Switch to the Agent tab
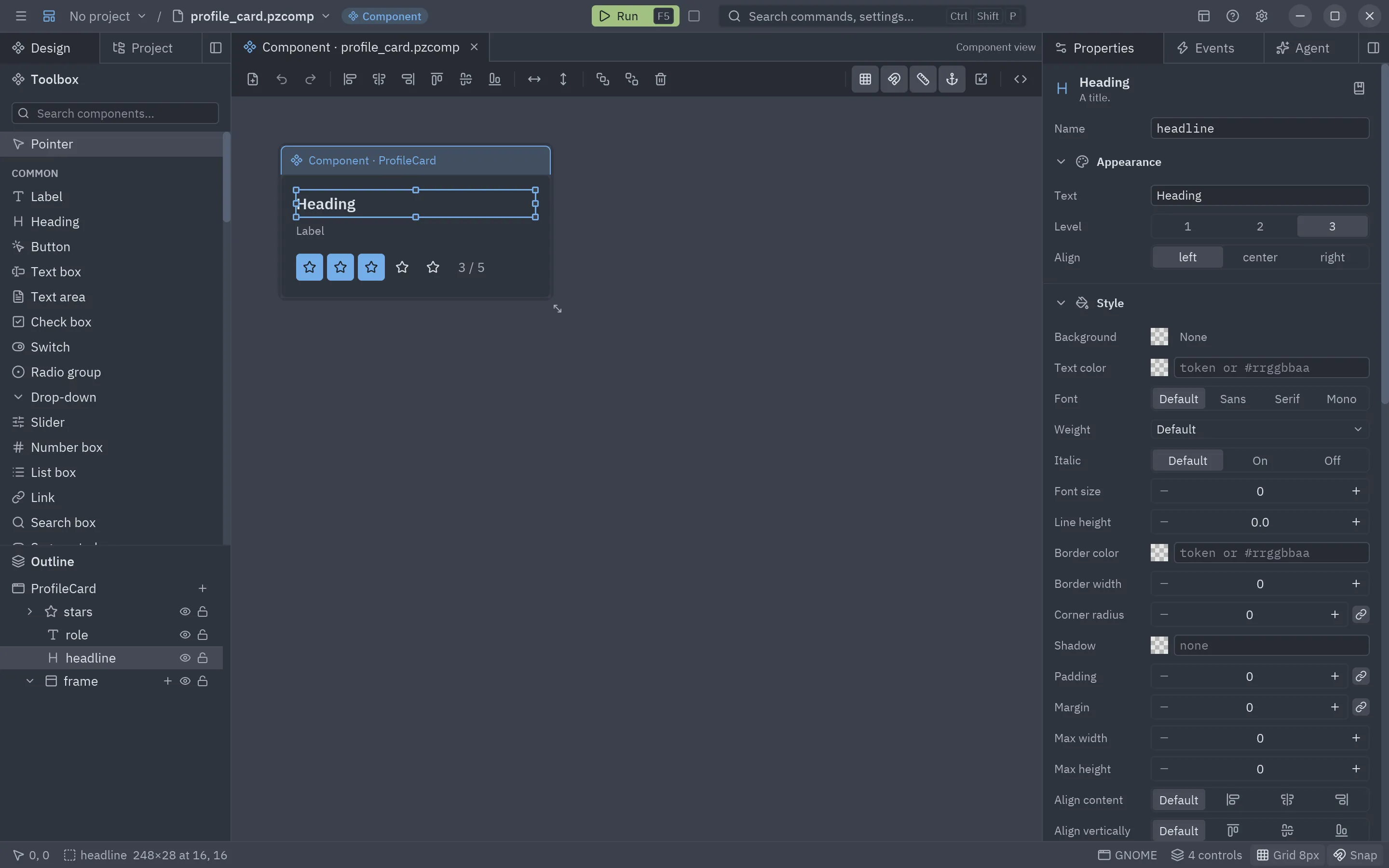1389x868 pixels. point(1311,48)
